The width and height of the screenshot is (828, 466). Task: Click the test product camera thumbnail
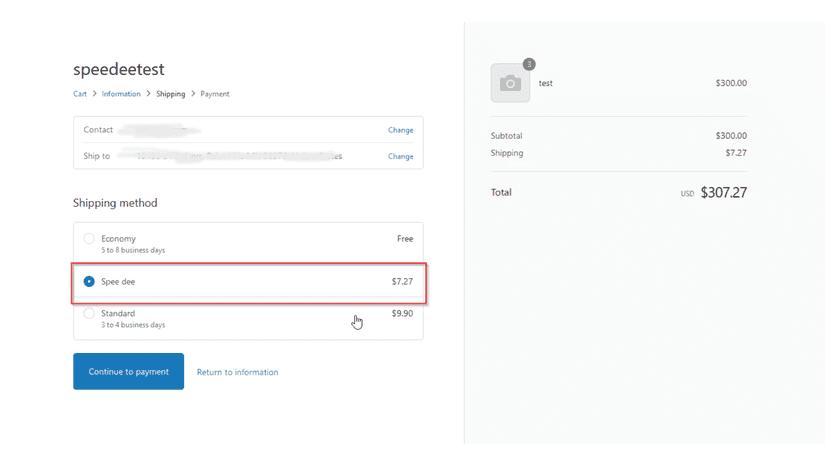click(510, 83)
